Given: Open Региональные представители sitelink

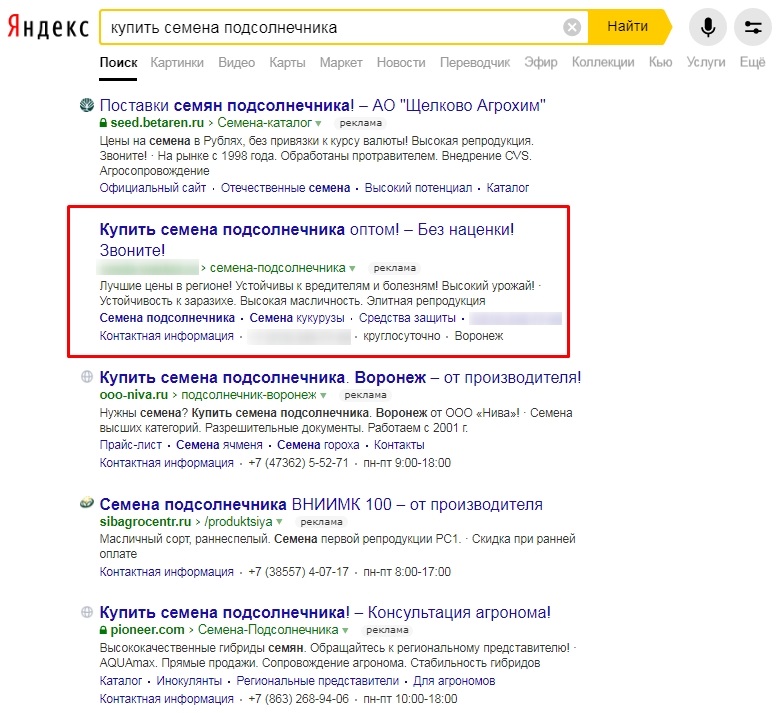Looking at the screenshot, I should point(317,680).
